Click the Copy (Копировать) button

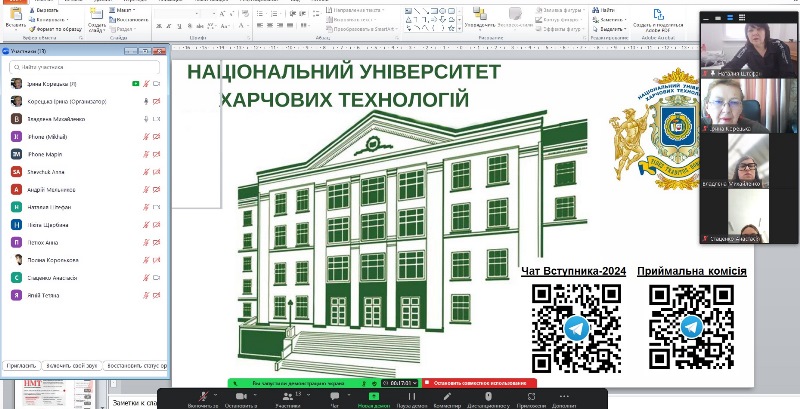[x=48, y=20]
